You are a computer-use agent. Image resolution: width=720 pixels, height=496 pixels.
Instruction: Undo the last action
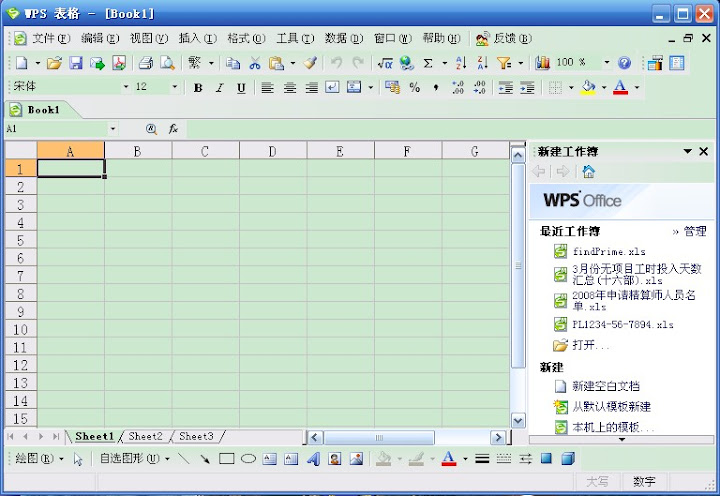[337, 63]
